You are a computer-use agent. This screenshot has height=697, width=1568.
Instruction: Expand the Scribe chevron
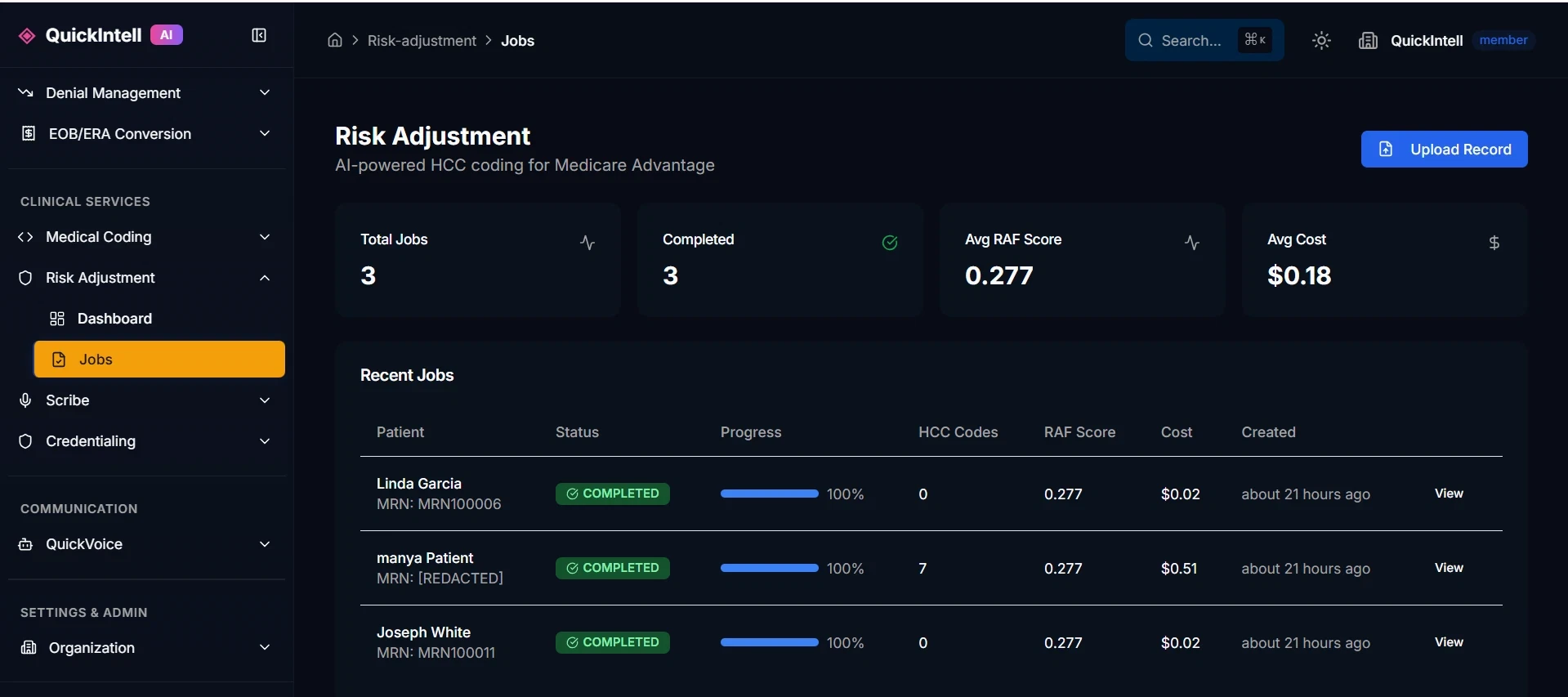tap(265, 400)
